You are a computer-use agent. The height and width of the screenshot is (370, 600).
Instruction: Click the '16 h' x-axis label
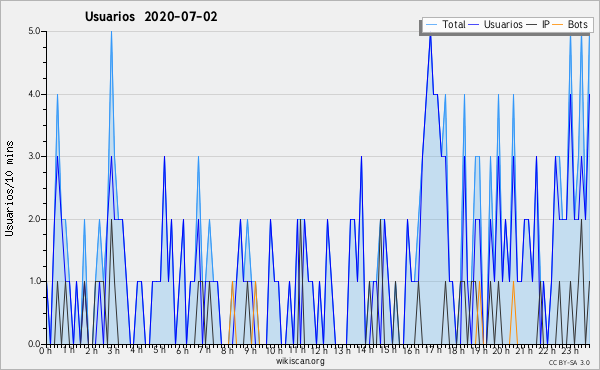click(411, 351)
